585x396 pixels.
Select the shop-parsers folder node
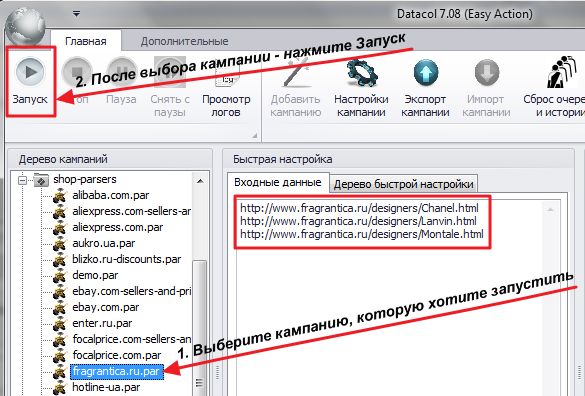[x=85, y=180]
